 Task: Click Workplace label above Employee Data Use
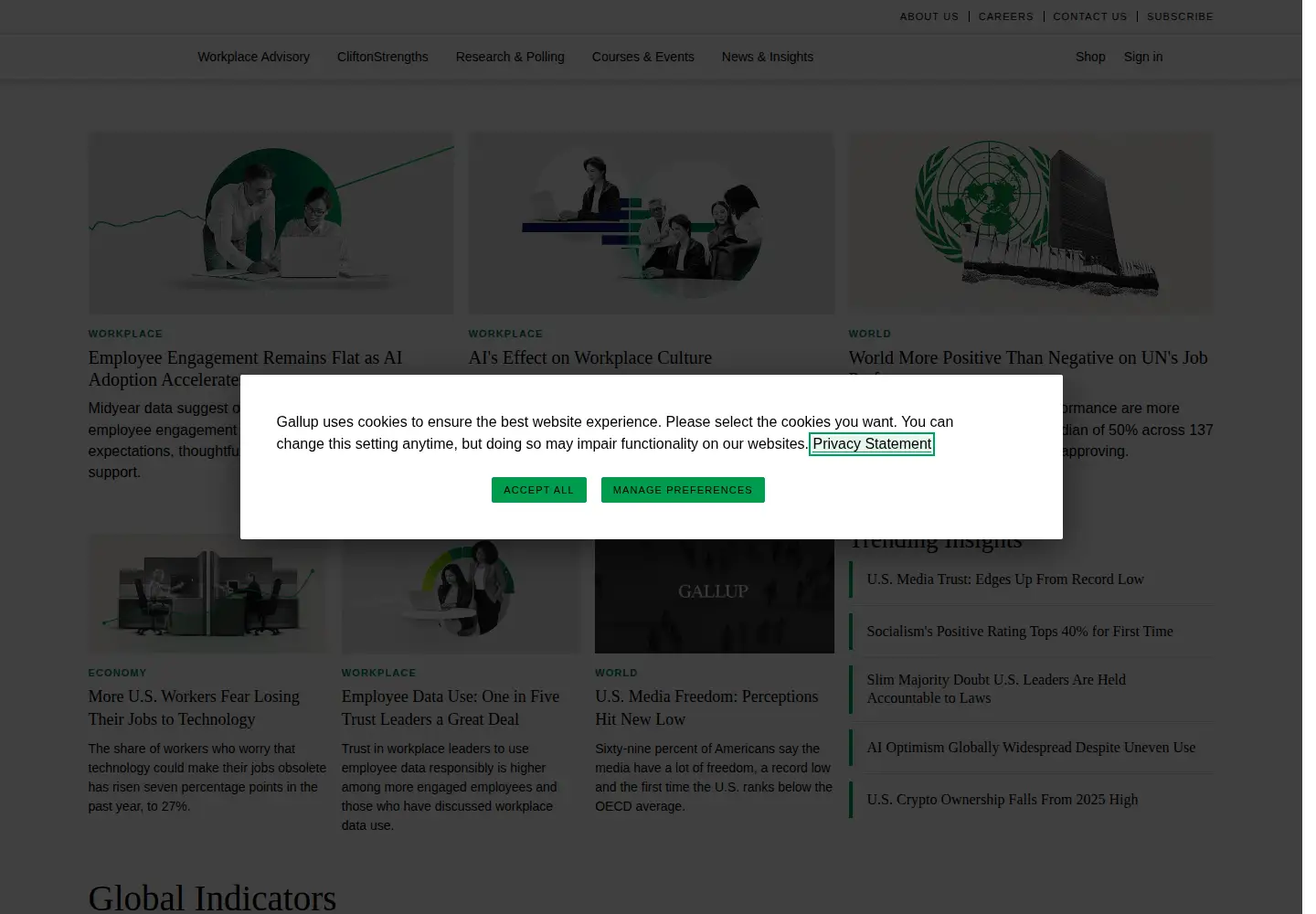378,673
